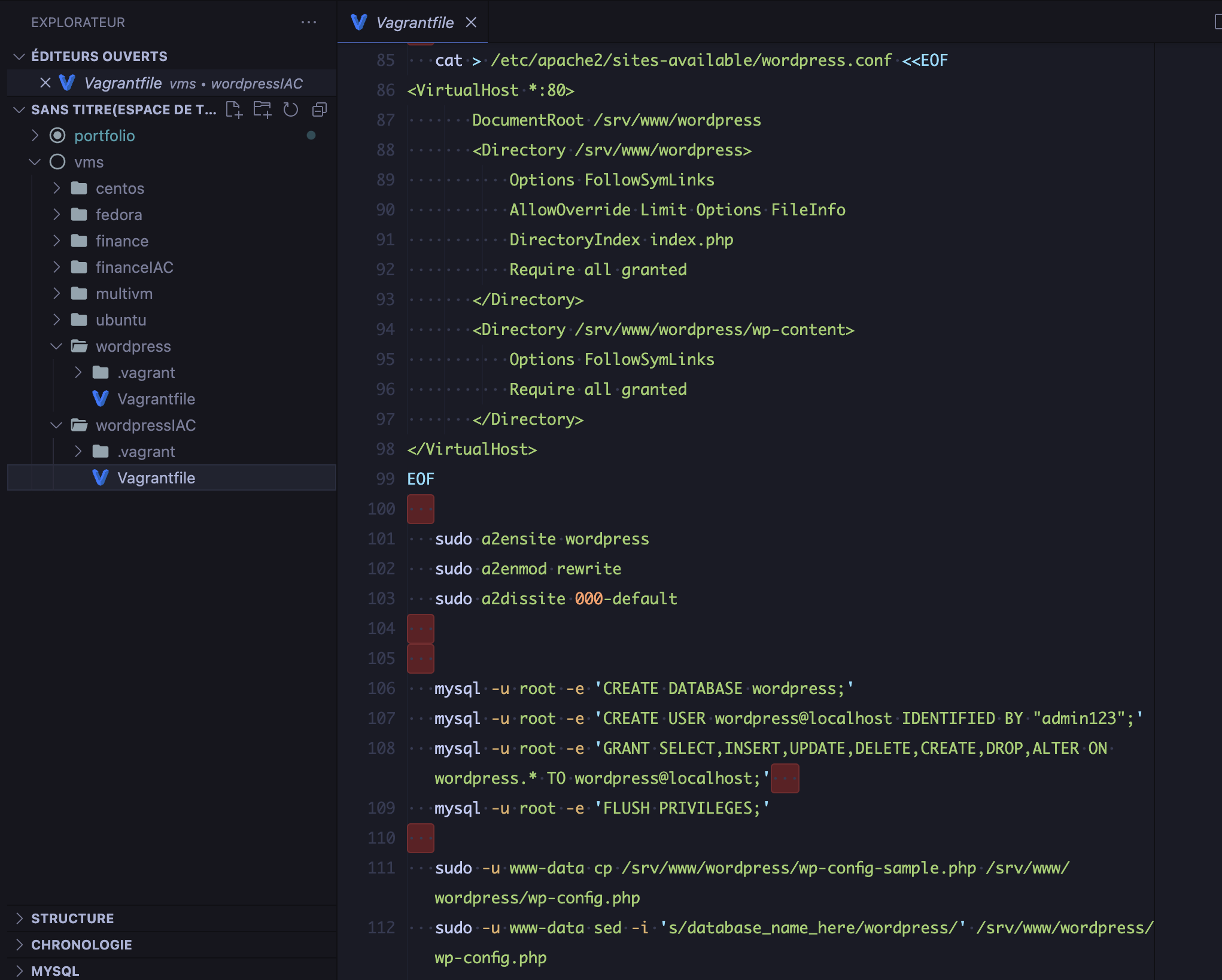Image resolution: width=1222 pixels, height=980 pixels.
Task: Click the financeIAC folder icon
Action: coord(79,267)
